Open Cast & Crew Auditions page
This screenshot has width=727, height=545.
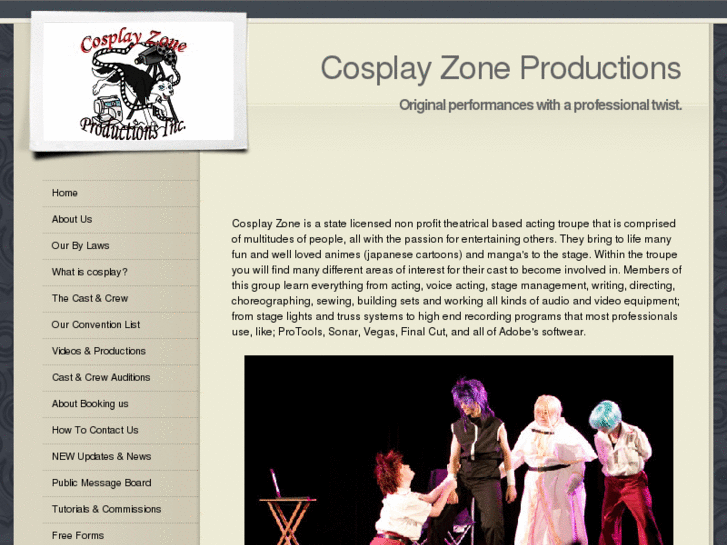pyautogui.click(x=101, y=378)
